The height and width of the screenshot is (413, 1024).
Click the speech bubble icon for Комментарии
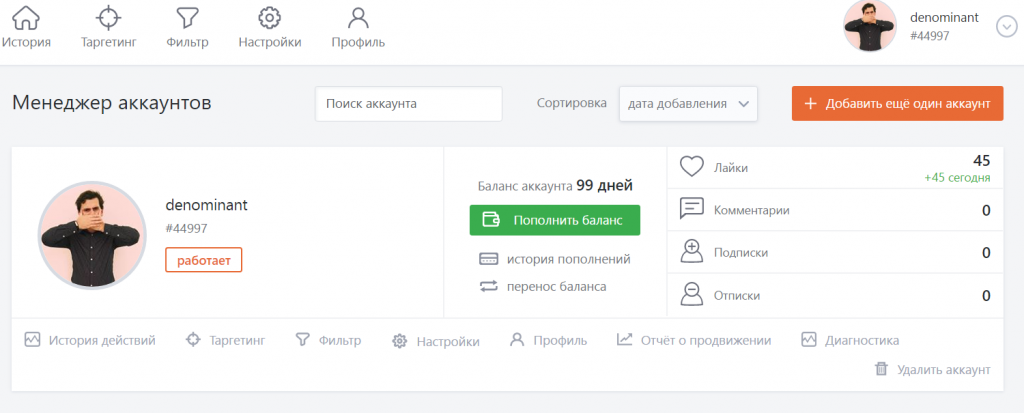click(692, 209)
